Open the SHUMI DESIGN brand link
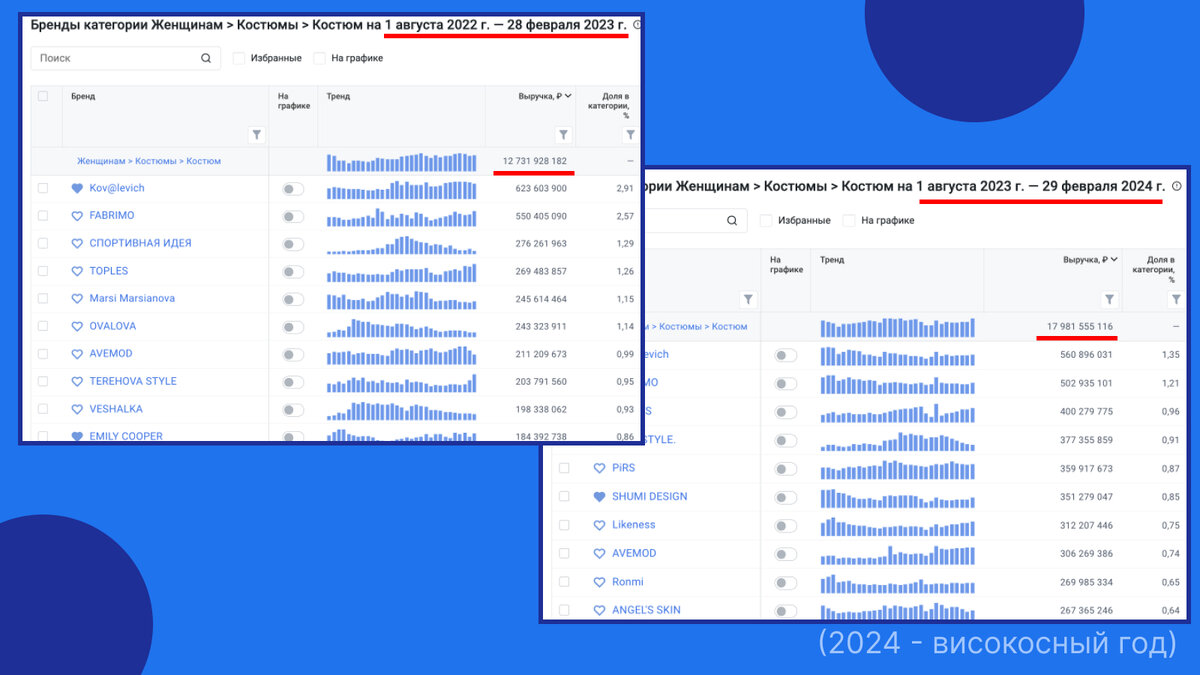This screenshot has width=1200, height=675. coord(649,496)
